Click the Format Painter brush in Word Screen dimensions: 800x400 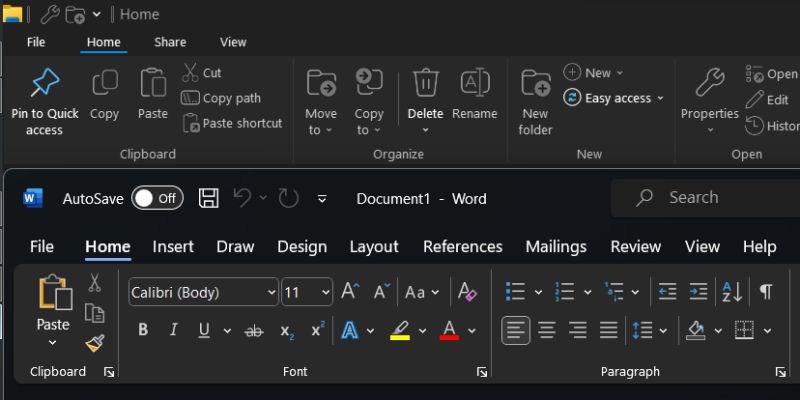pyautogui.click(x=95, y=343)
